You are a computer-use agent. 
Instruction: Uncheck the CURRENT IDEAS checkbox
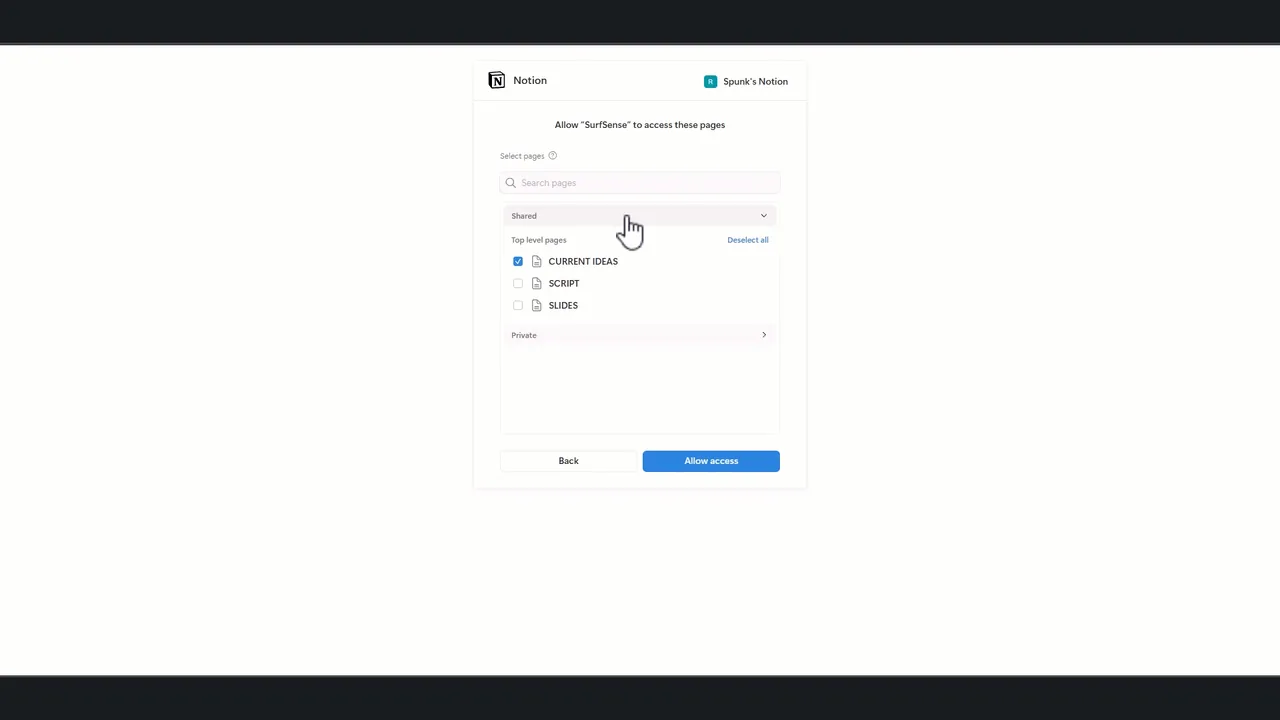pyautogui.click(x=518, y=261)
